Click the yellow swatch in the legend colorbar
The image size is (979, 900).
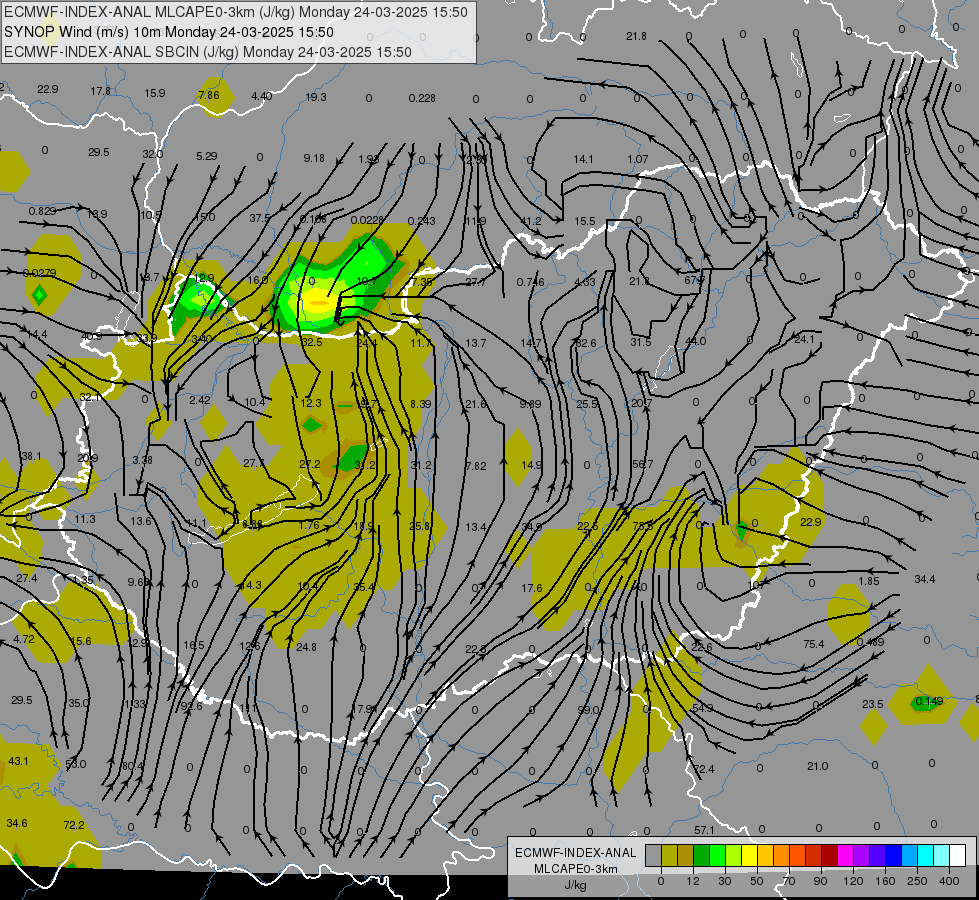pos(749,856)
